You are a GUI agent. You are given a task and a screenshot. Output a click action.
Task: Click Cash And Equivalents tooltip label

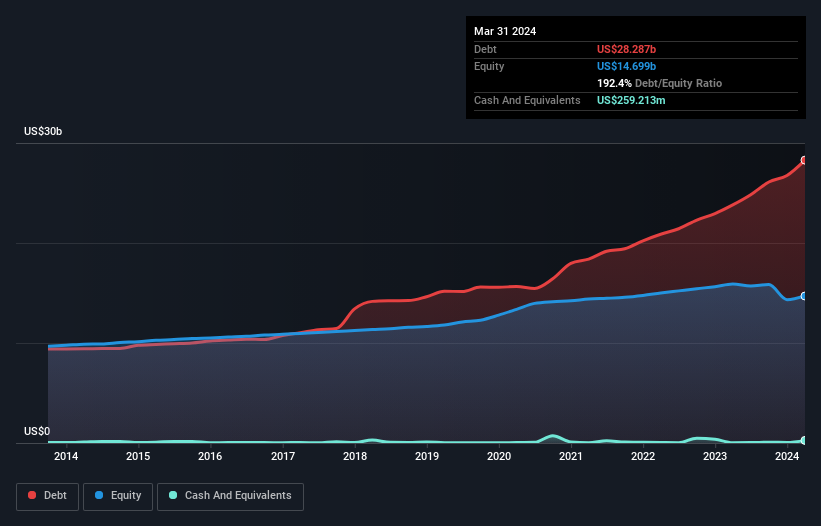click(x=527, y=100)
